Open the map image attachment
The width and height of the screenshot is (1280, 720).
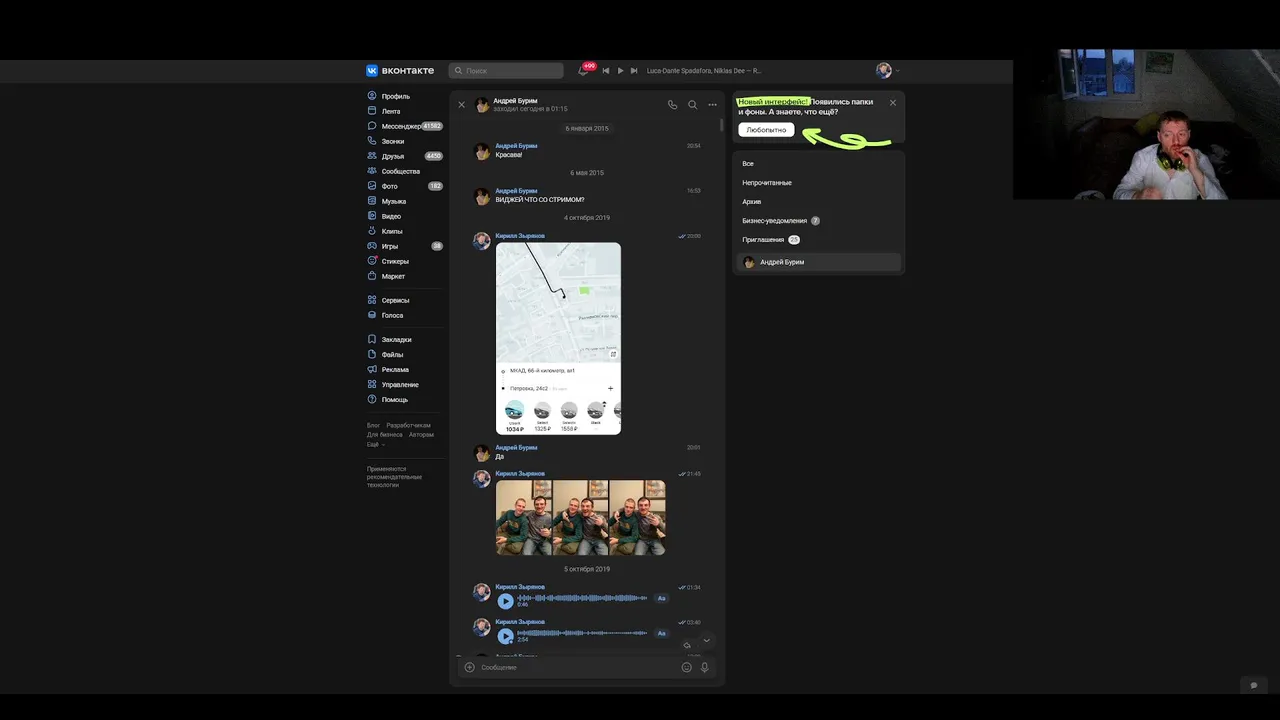(558, 338)
